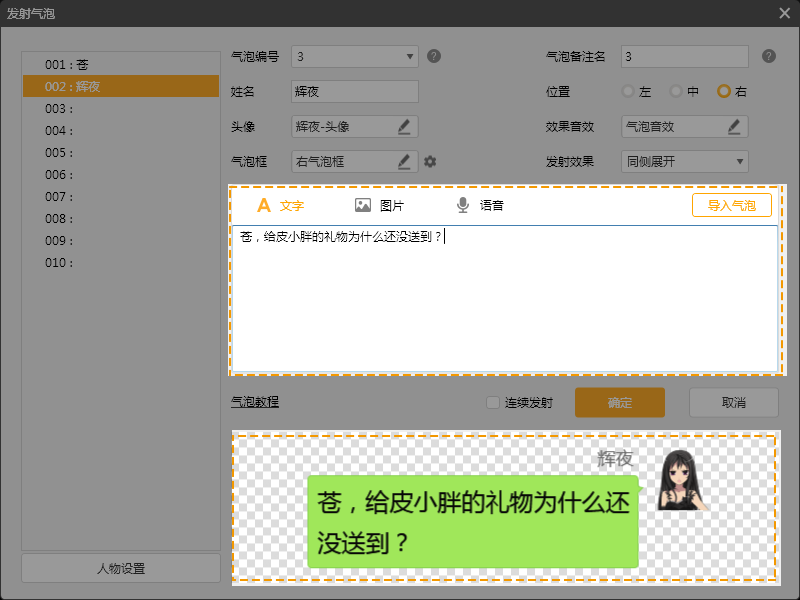
Task: Open the 气泡教程 link
Action: tap(255, 403)
